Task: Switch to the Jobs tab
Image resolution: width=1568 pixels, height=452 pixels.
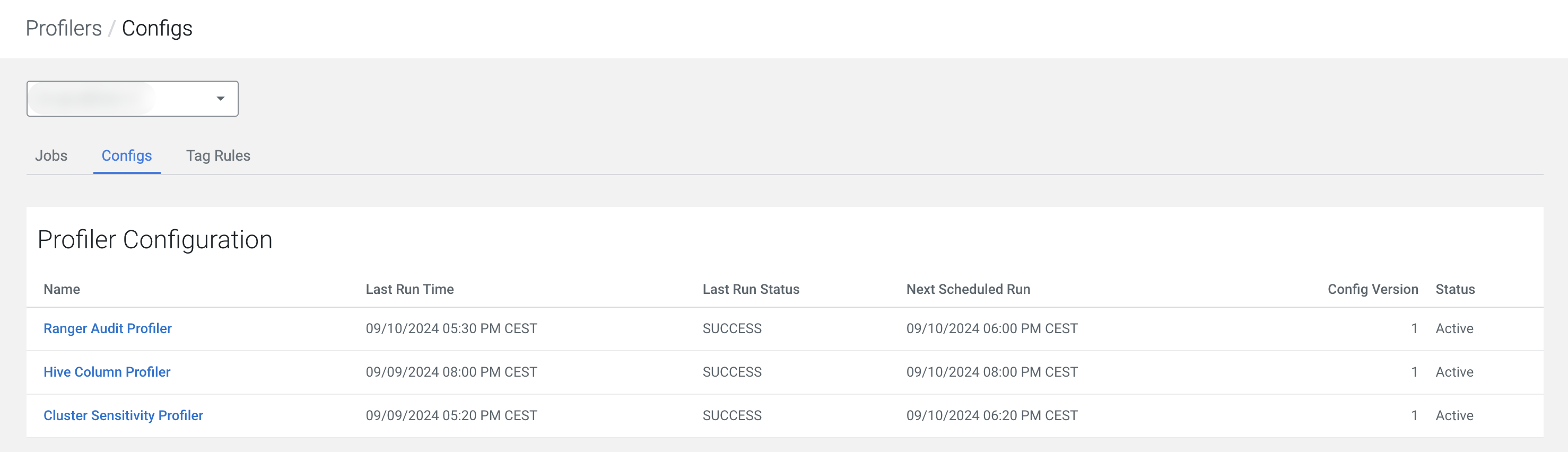Action: coord(51,156)
